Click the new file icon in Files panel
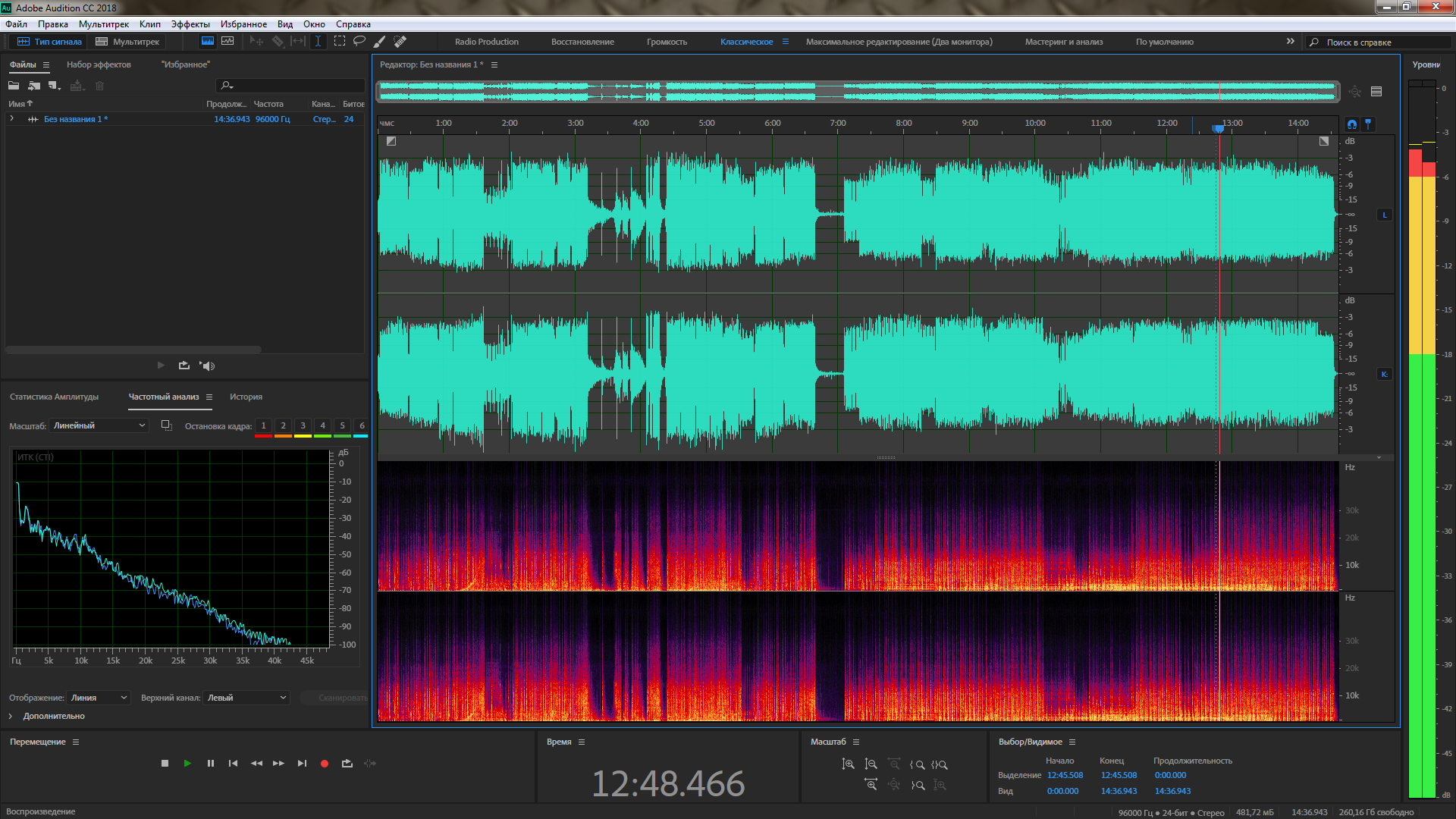This screenshot has height=819, width=1456. point(54,86)
